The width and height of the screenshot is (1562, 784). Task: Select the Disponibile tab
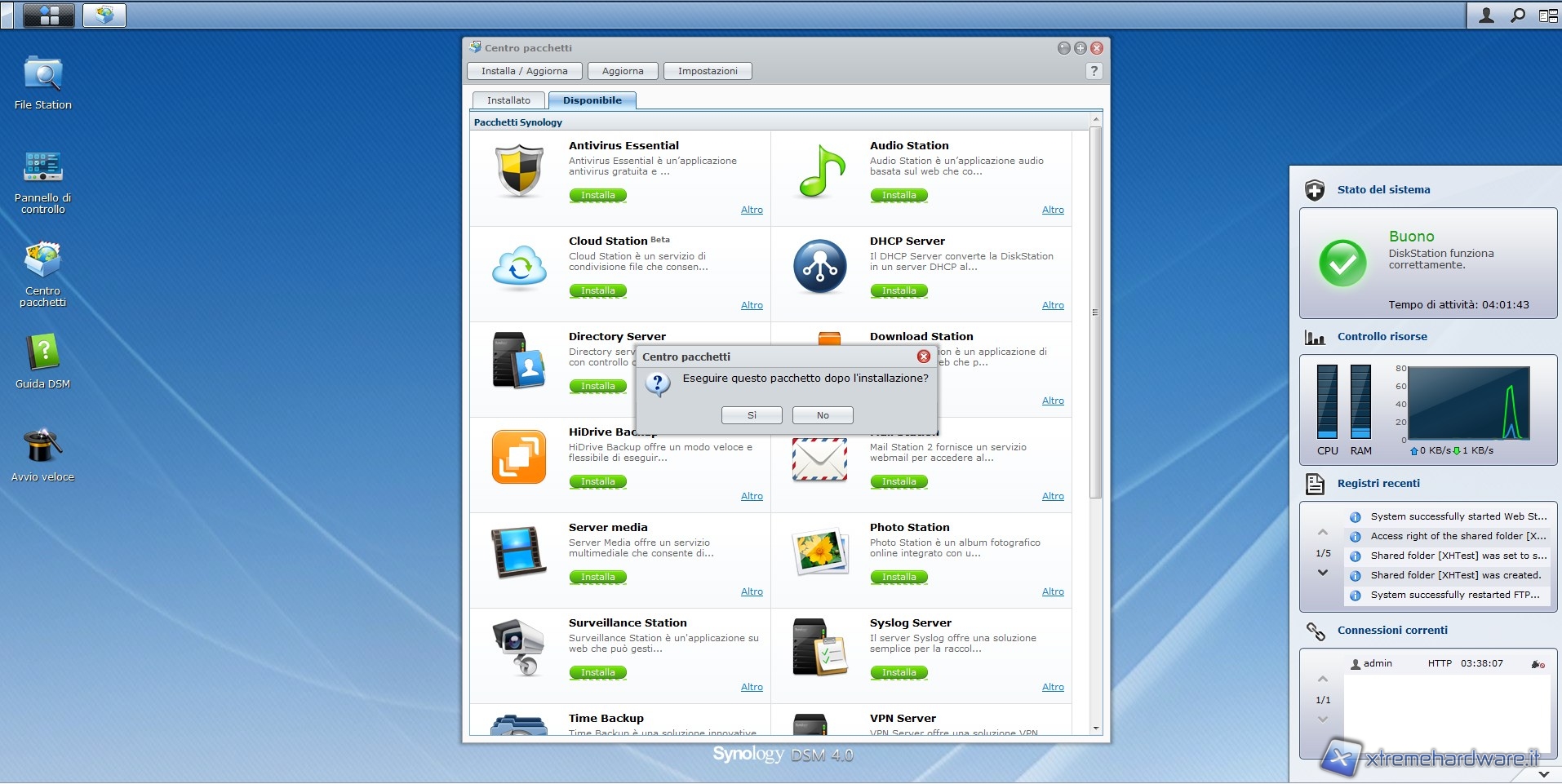point(592,100)
